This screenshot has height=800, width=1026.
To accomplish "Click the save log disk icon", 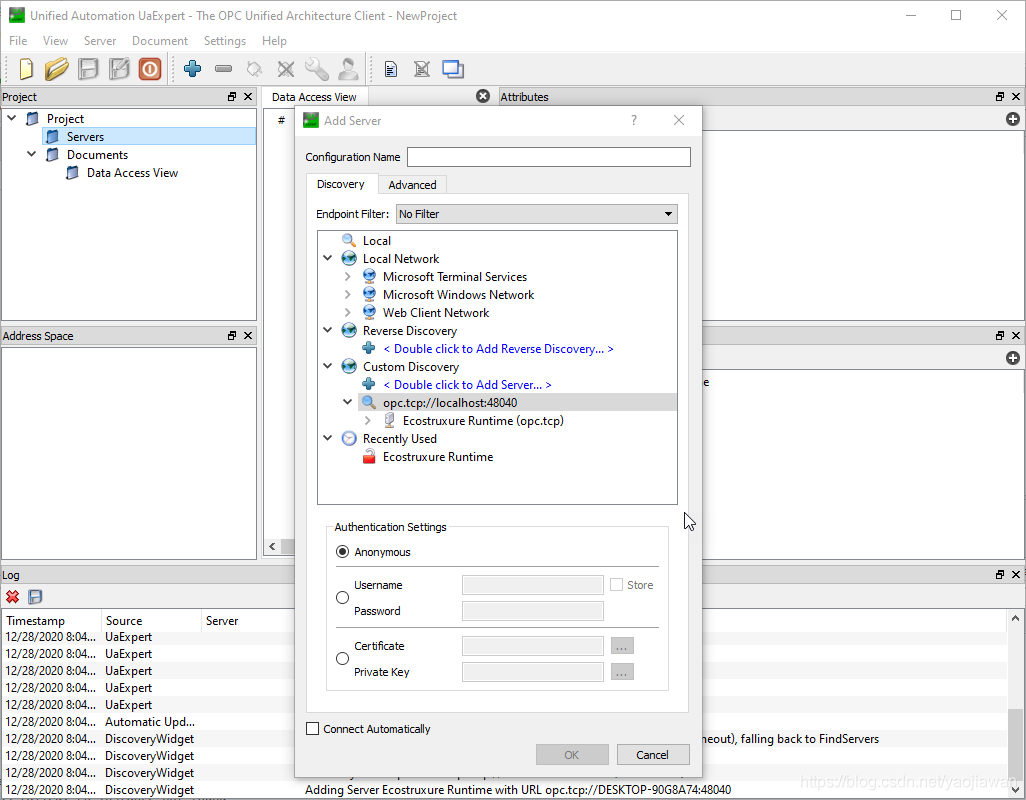I will click(x=35, y=597).
